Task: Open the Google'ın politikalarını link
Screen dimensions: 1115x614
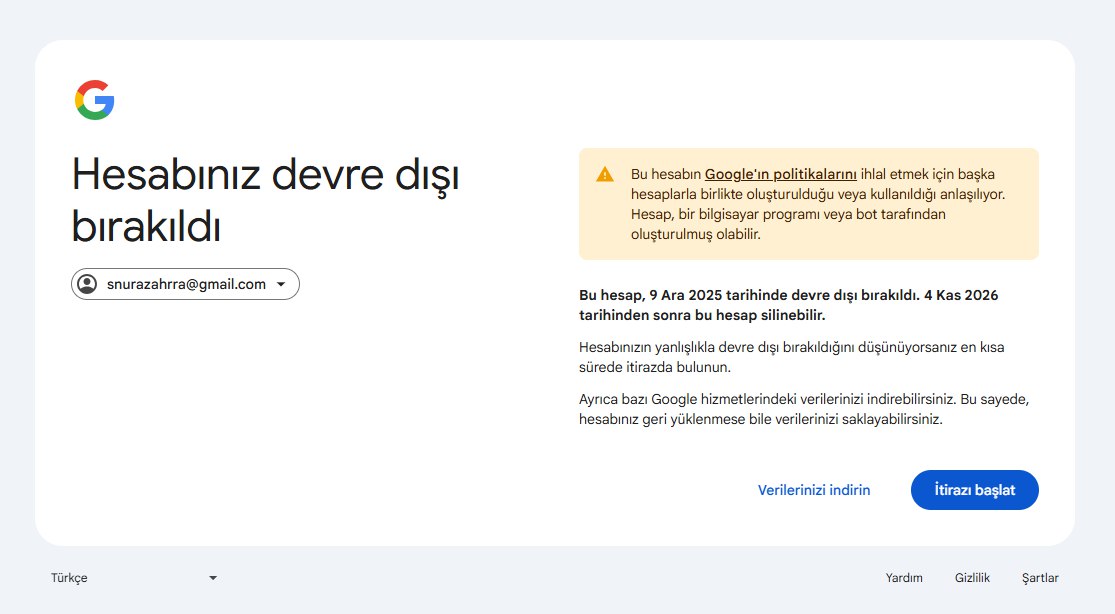Action: 780,174
